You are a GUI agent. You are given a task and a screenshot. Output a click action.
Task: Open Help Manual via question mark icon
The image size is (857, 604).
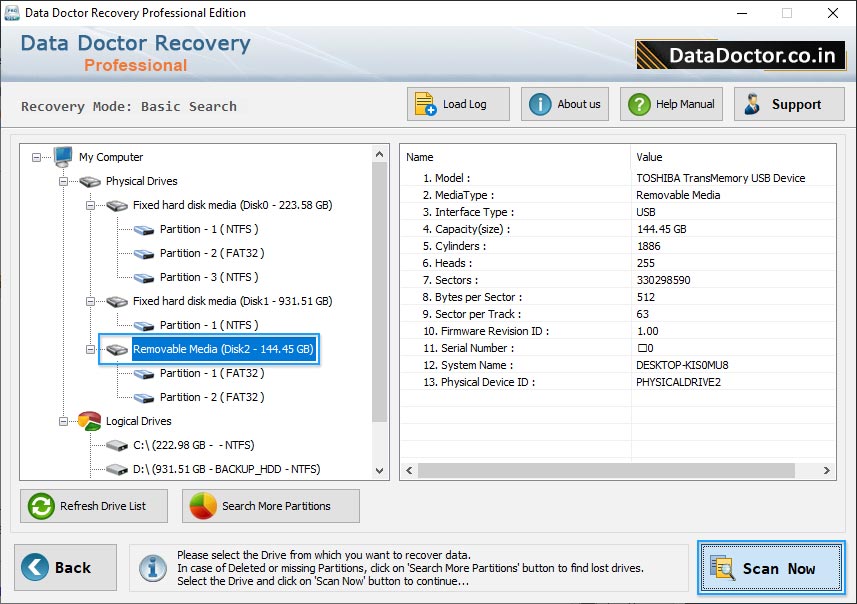point(637,104)
